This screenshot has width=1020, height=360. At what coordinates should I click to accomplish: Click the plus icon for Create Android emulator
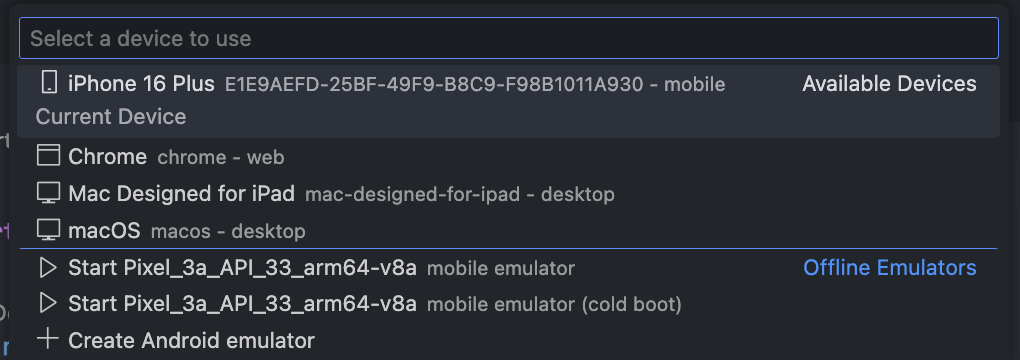[48, 339]
